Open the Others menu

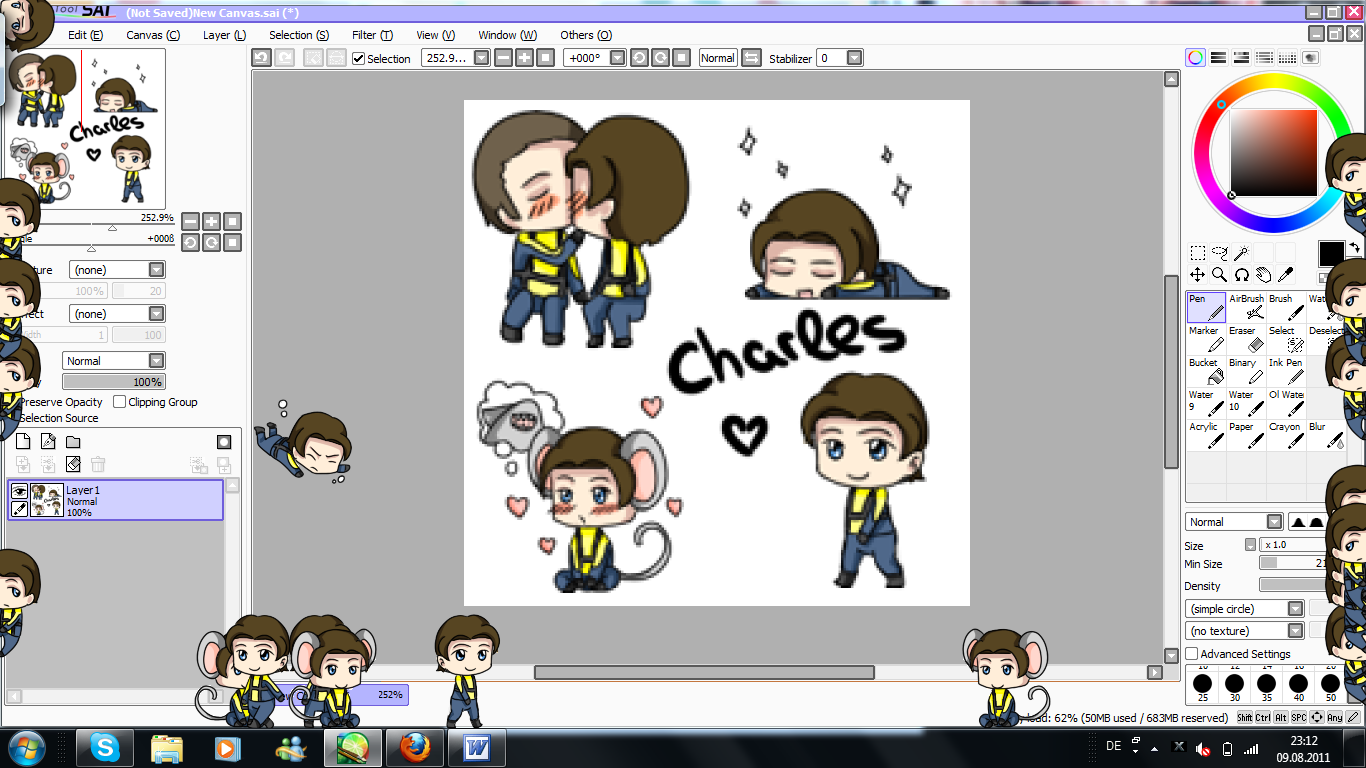[x=586, y=35]
